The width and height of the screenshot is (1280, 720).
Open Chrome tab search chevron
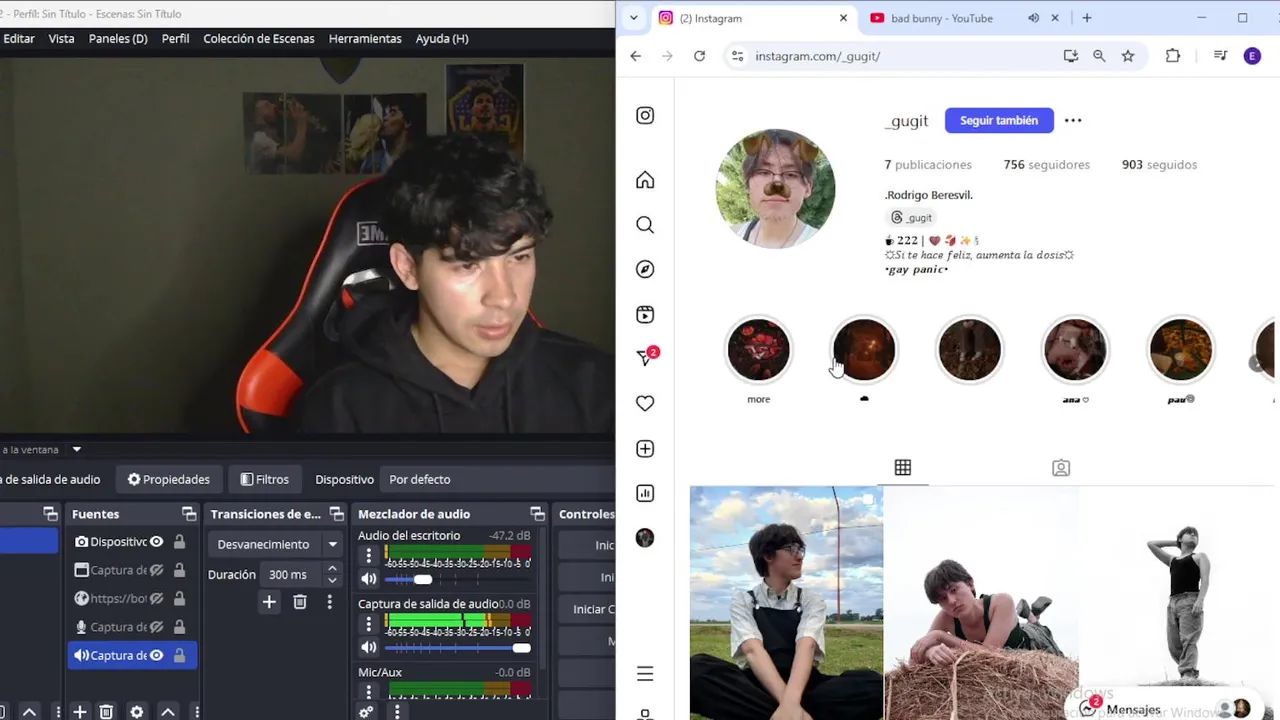633,18
